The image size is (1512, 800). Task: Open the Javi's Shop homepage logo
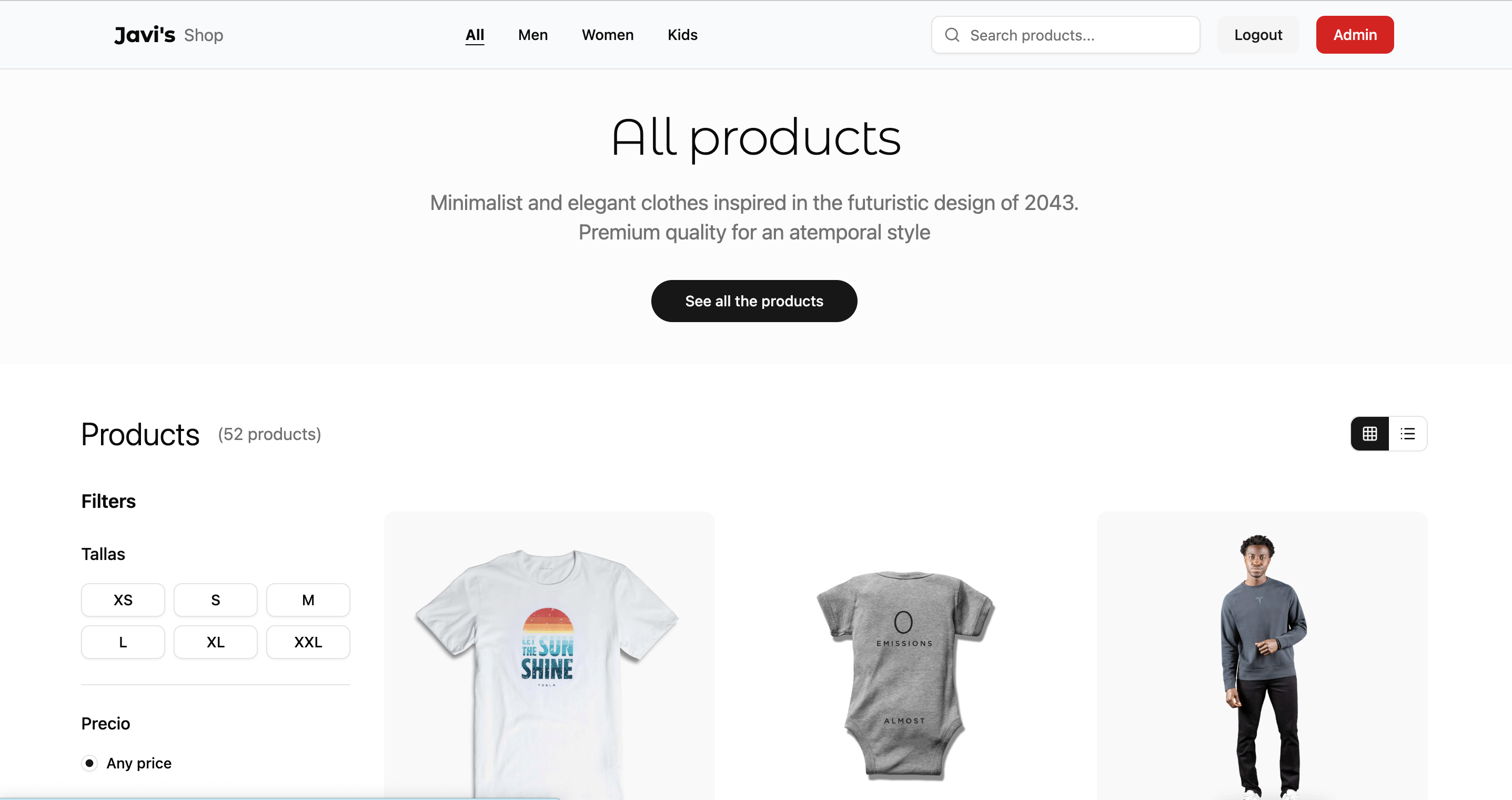[169, 35]
